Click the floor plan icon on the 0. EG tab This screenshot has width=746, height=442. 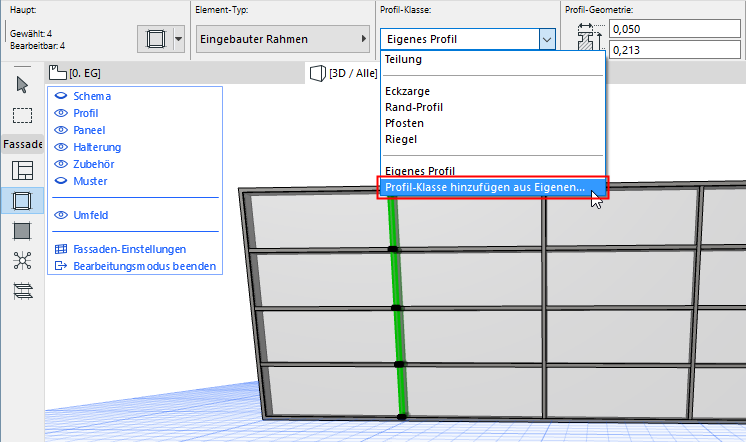58,72
